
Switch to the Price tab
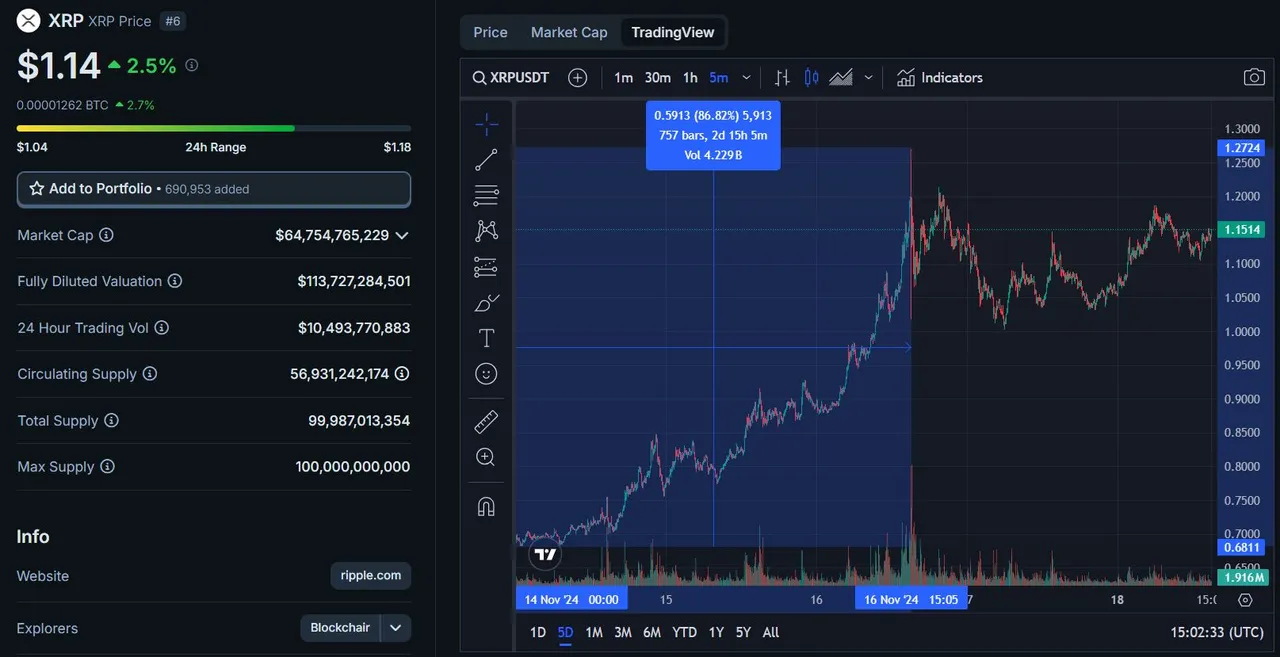coord(490,32)
